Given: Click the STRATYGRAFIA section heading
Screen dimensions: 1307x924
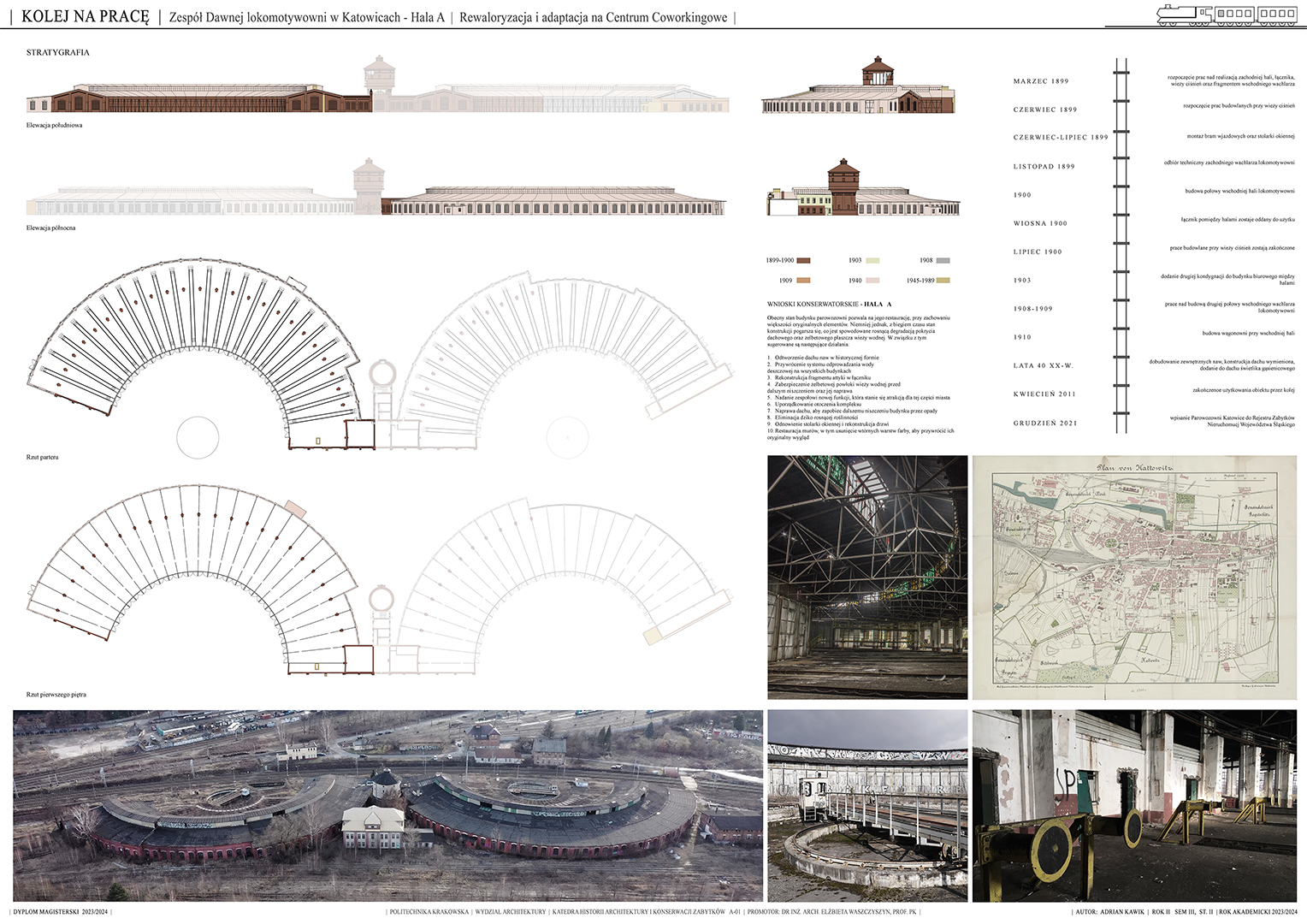Looking at the screenshot, I should 58,53.
